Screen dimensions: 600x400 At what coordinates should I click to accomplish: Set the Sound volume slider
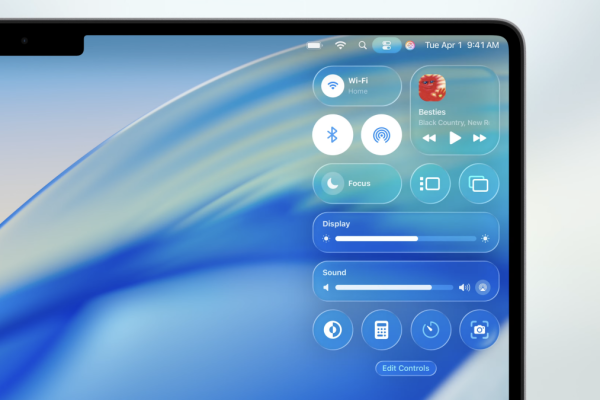[394, 287]
